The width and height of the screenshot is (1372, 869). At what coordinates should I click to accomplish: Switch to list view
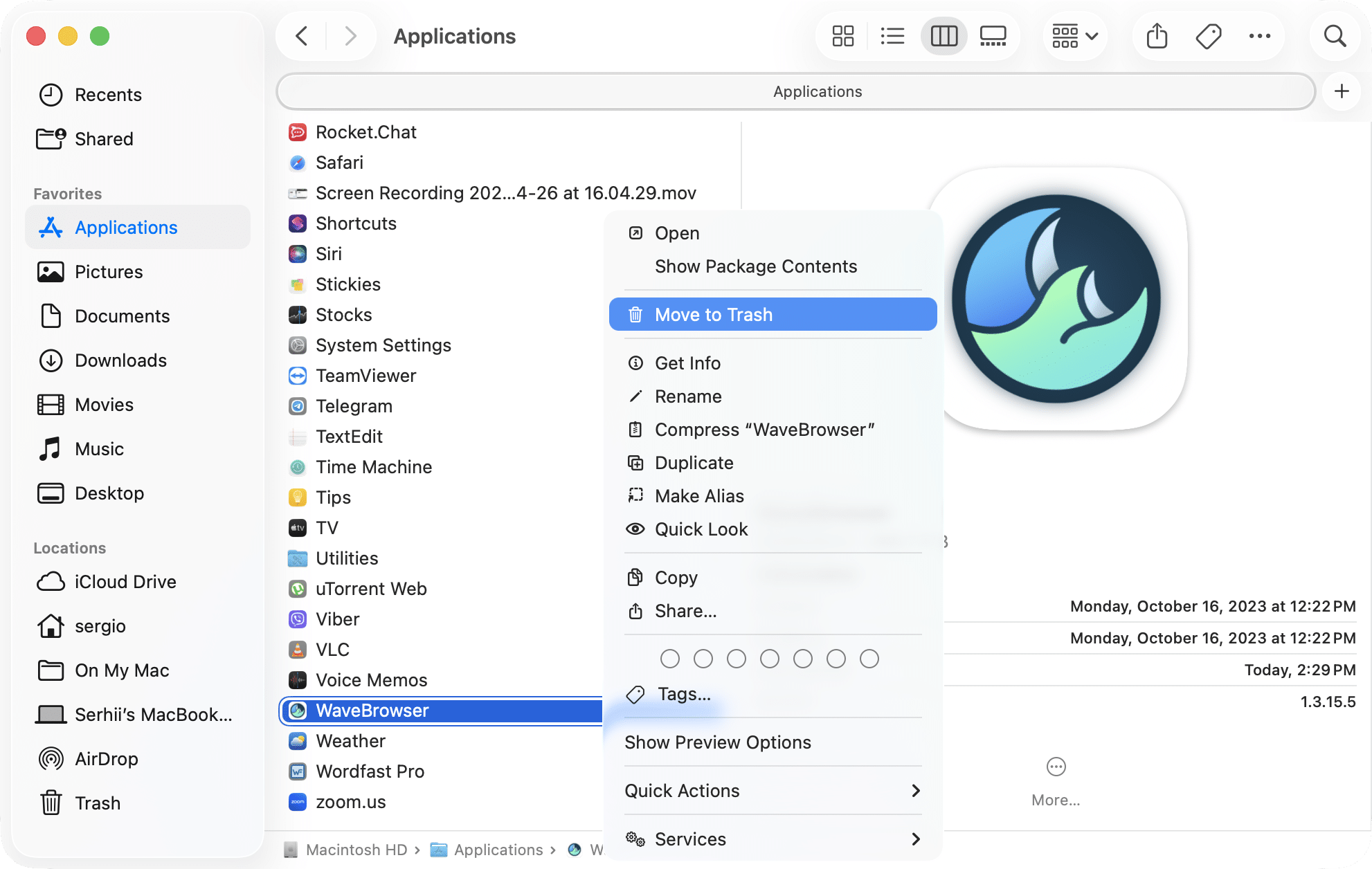point(892,36)
